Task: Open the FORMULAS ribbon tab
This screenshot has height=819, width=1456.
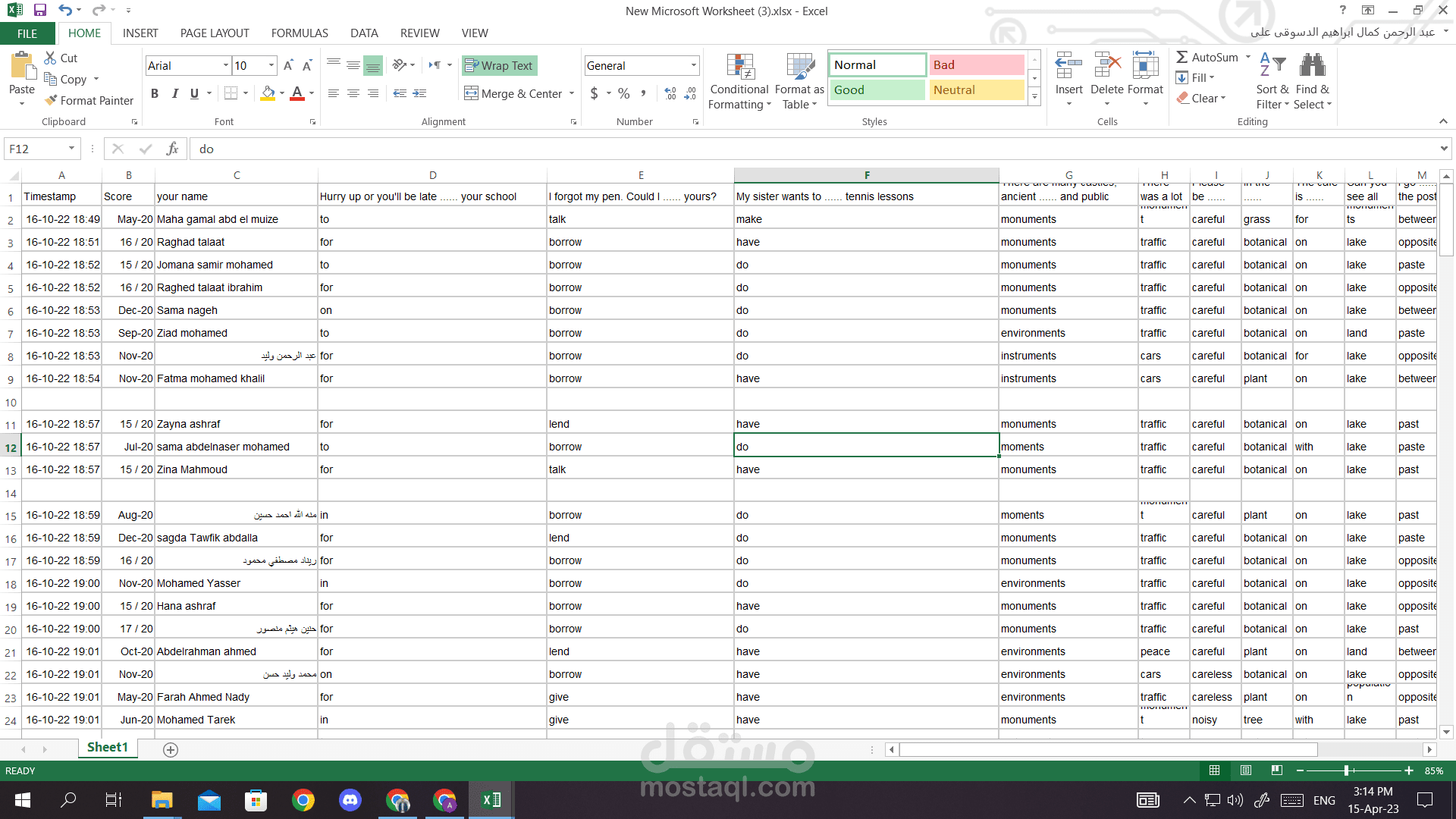Action: point(300,33)
